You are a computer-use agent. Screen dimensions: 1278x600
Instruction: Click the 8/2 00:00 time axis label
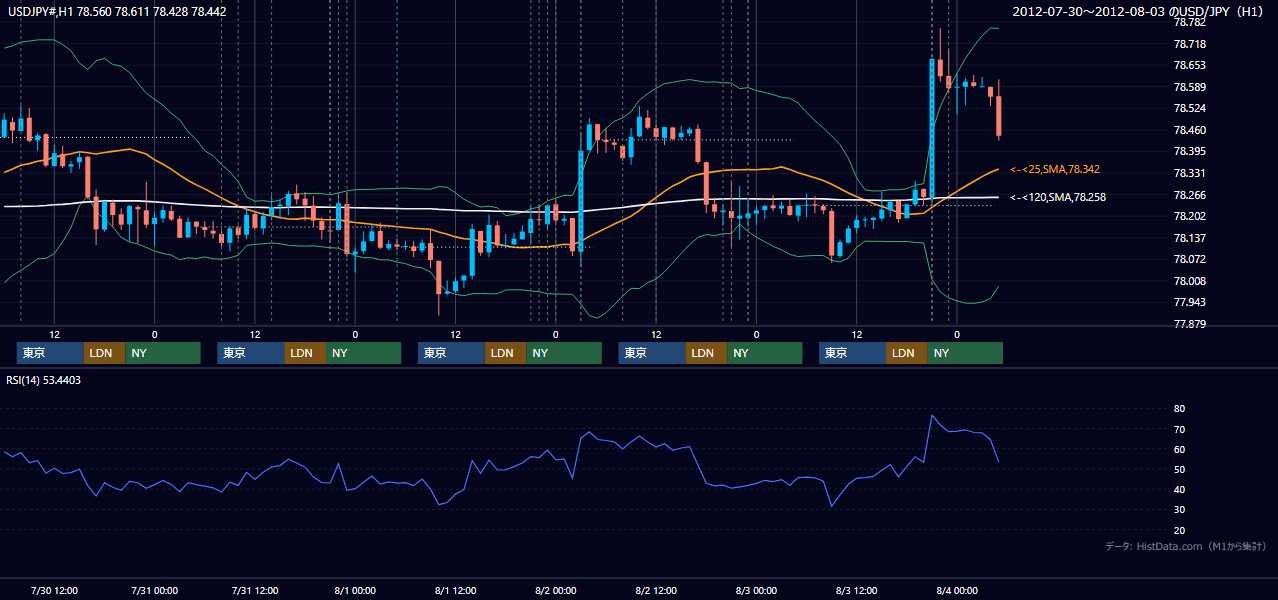point(554,590)
